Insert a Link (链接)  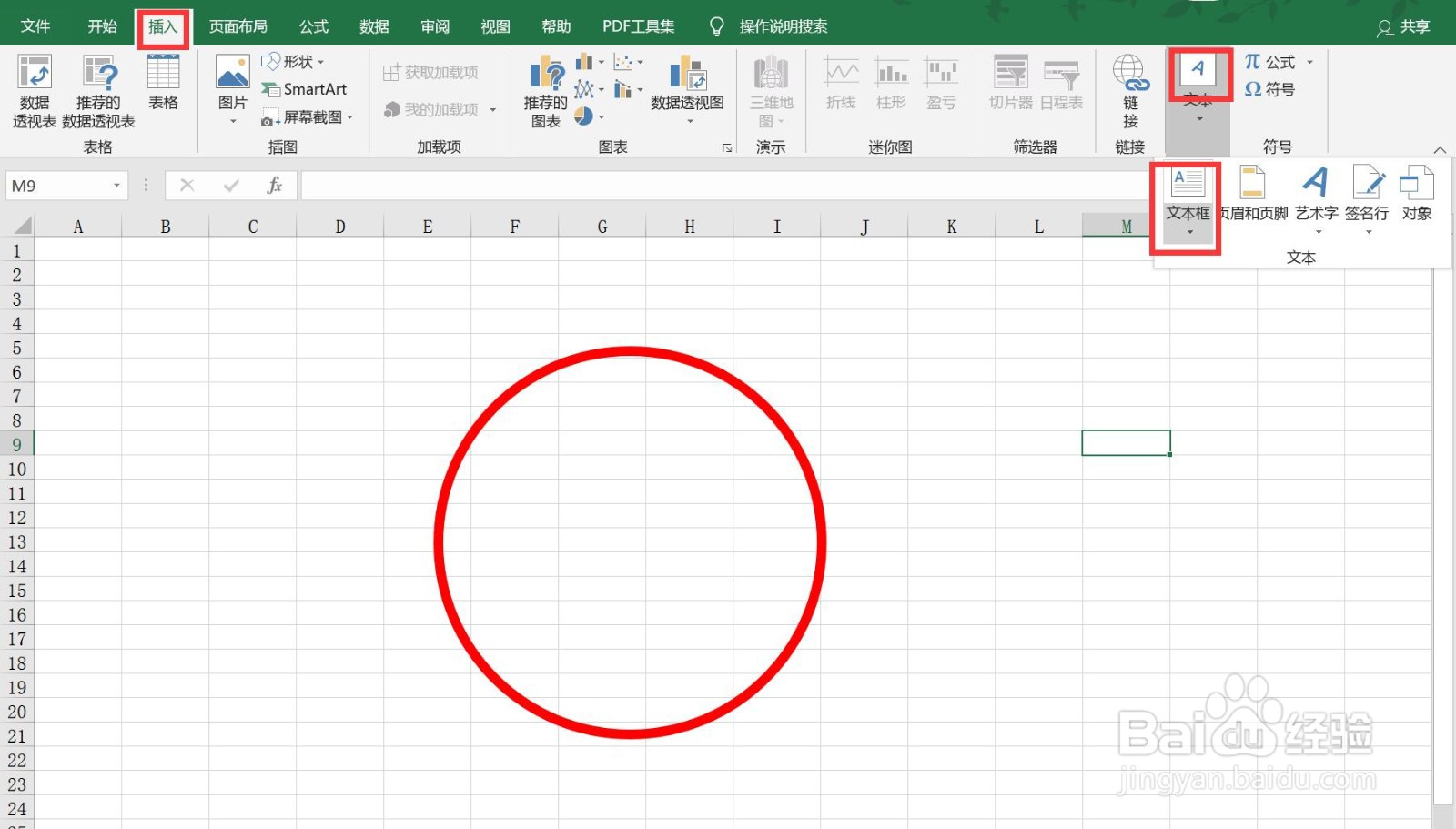coord(1130,91)
